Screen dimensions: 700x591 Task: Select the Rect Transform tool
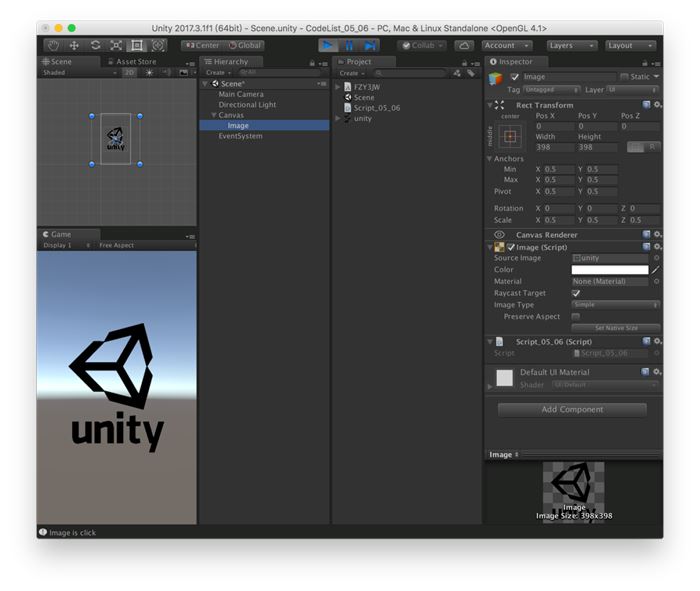pos(137,45)
